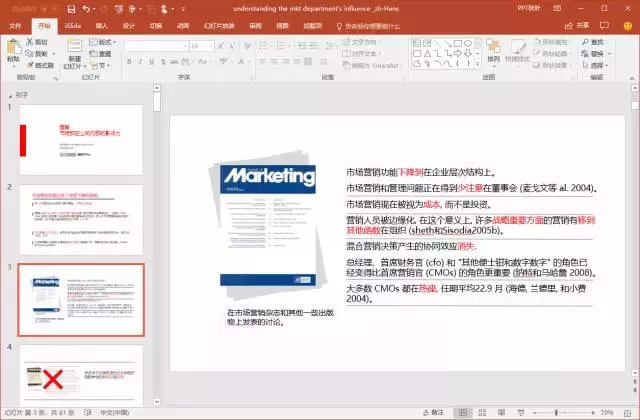
Task: Select slide 4 thumbnail with red X
Action: [81, 376]
